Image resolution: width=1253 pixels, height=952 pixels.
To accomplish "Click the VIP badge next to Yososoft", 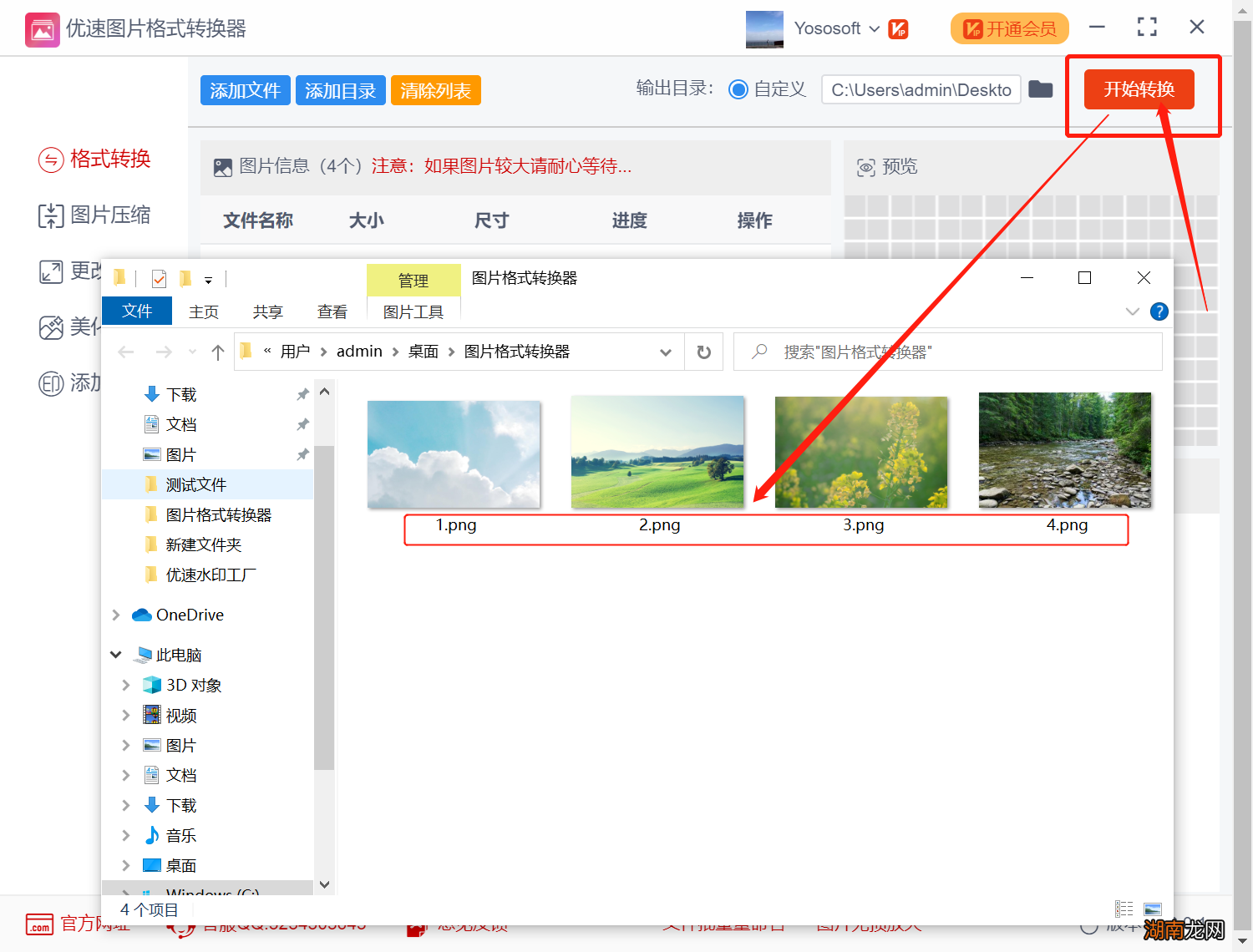I will tap(898, 28).
